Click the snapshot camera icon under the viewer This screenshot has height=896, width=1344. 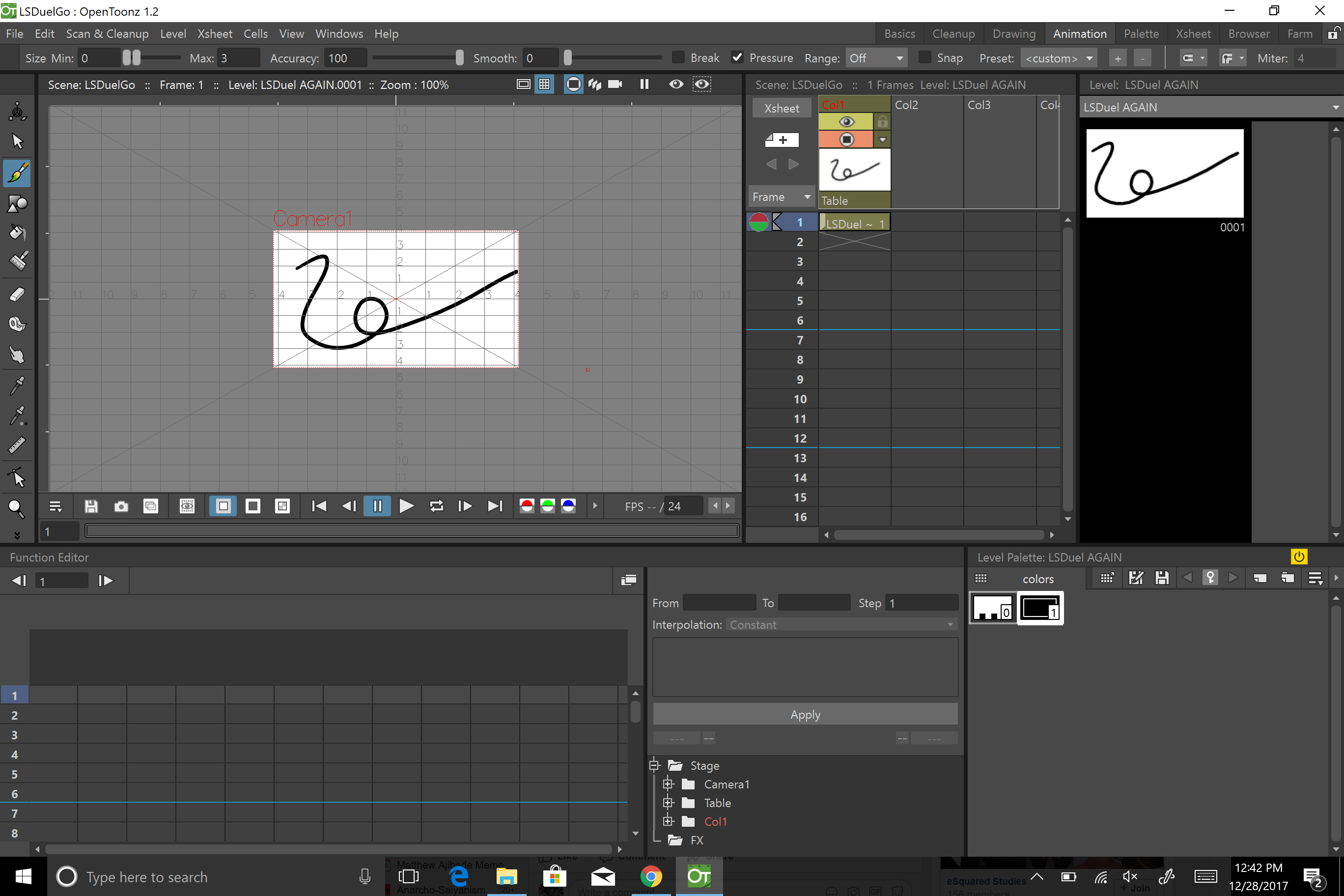tap(120, 505)
